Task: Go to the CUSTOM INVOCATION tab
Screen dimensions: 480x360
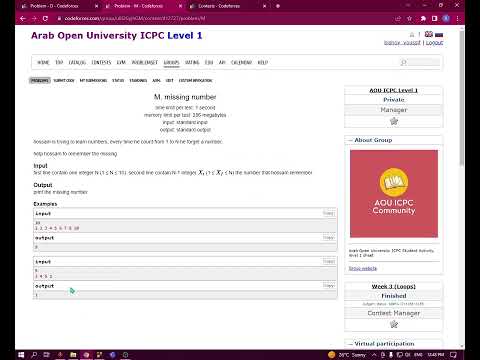Action: 195,80
